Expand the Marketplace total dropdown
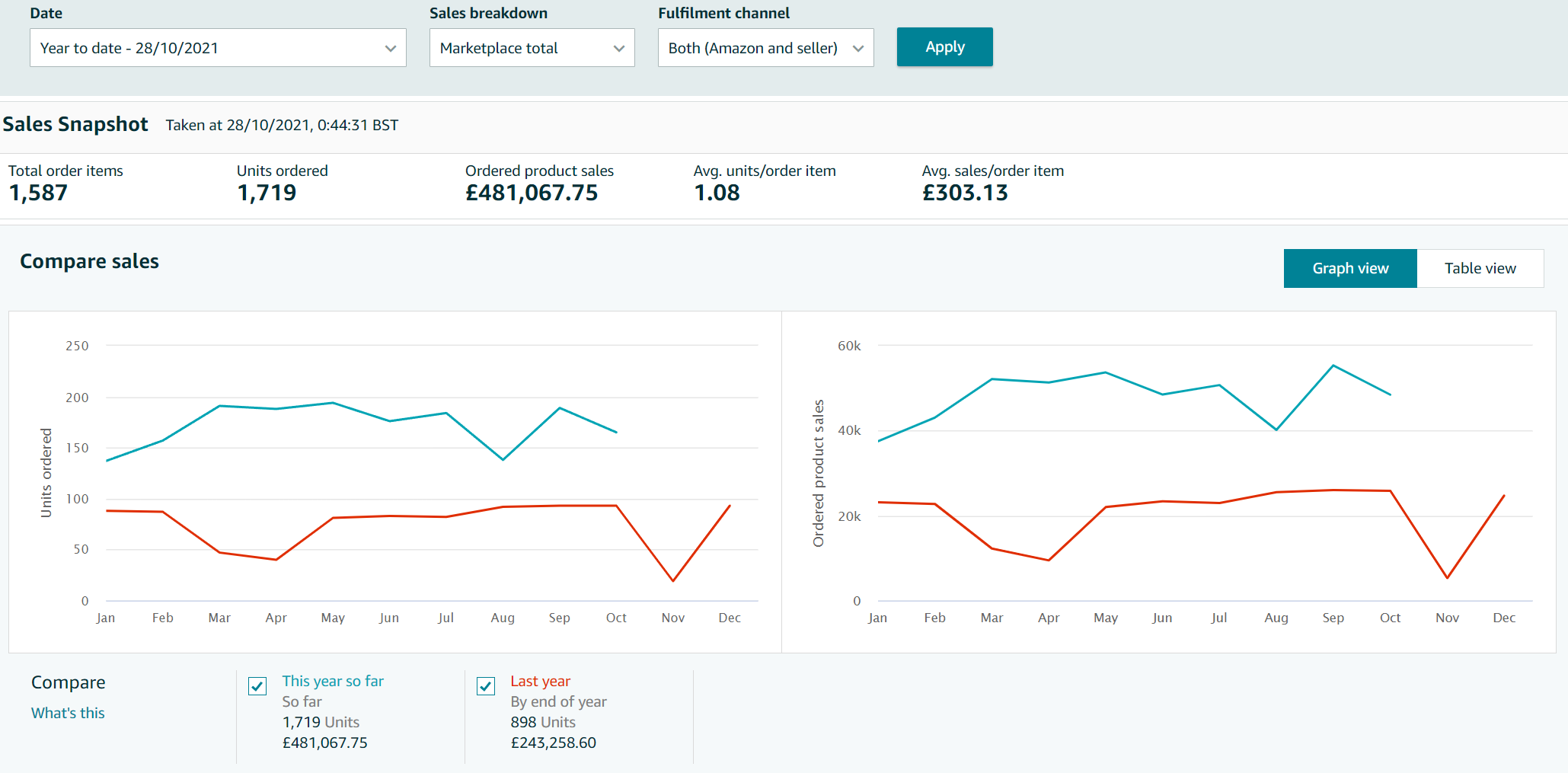 (x=532, y=48)
